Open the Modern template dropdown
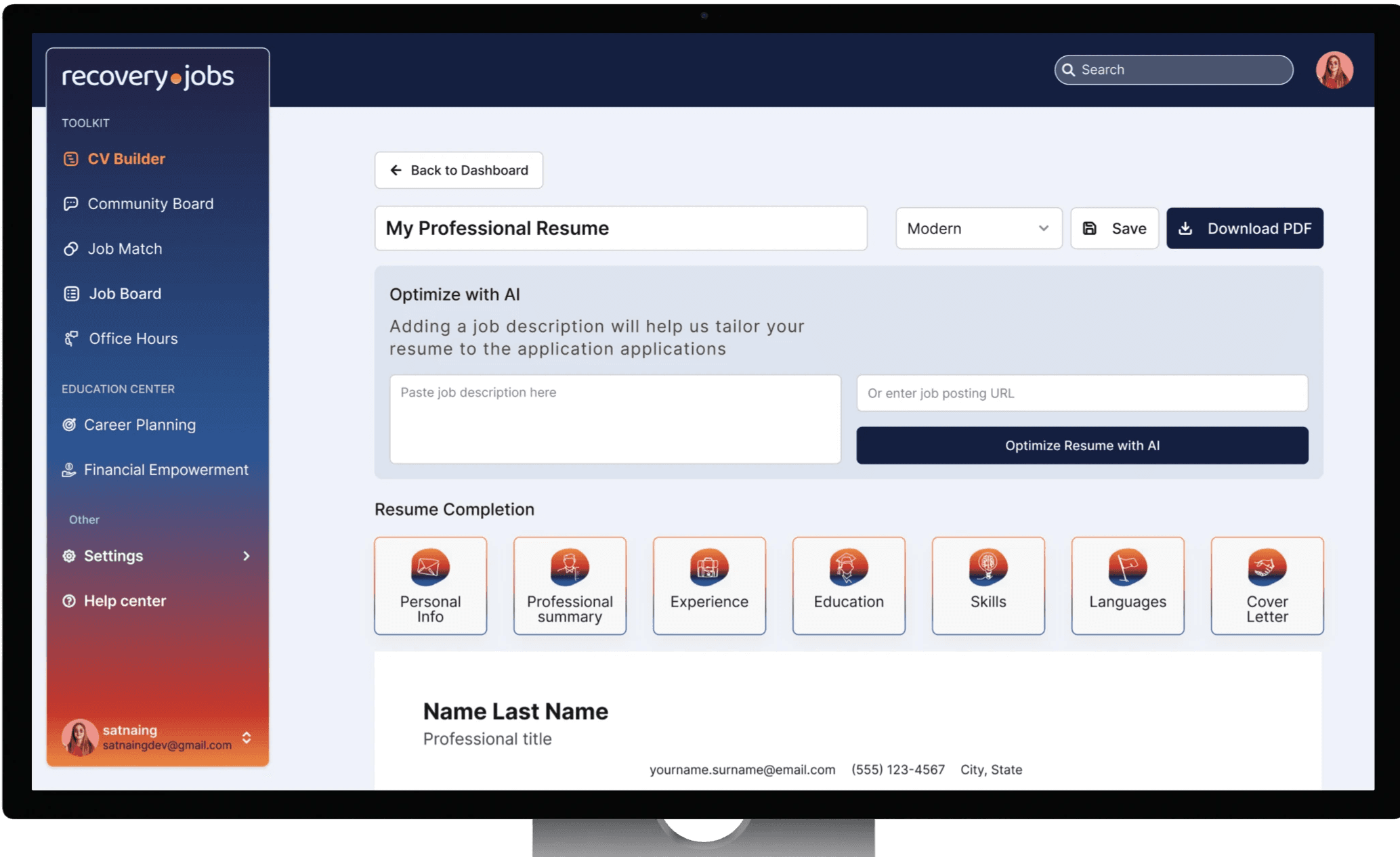Image resolution: width=1400 pixels, height=857 pixels. (978, 229)
